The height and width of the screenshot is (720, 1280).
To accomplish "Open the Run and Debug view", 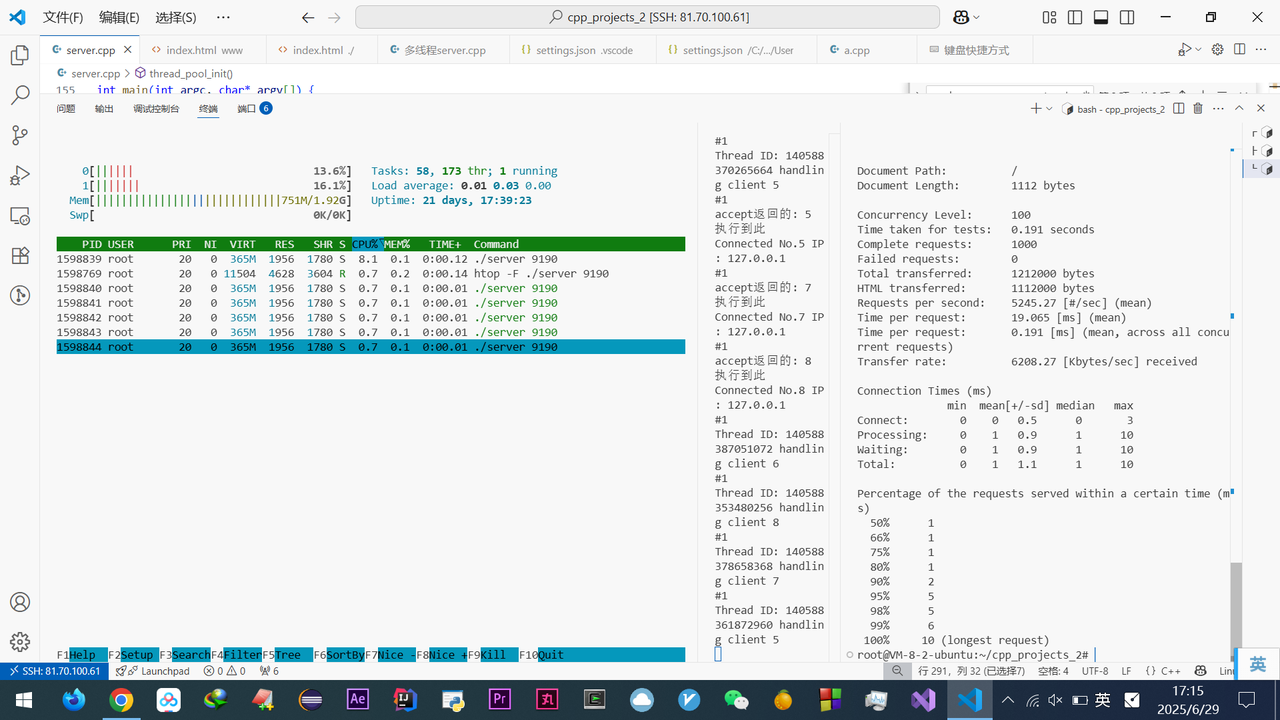I will [19, 175].
